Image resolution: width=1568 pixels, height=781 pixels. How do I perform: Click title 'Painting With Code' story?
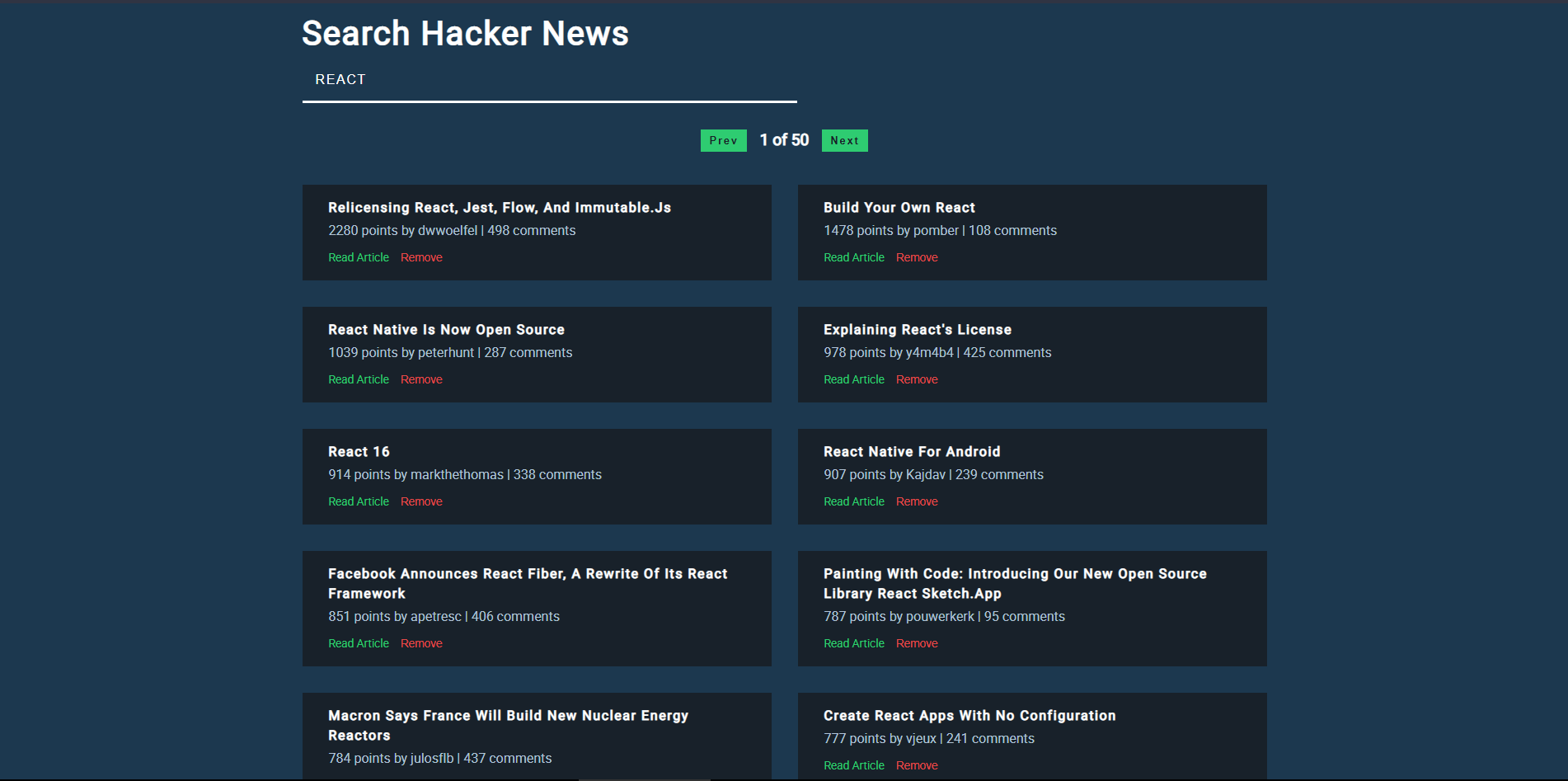coord(1015,584)
